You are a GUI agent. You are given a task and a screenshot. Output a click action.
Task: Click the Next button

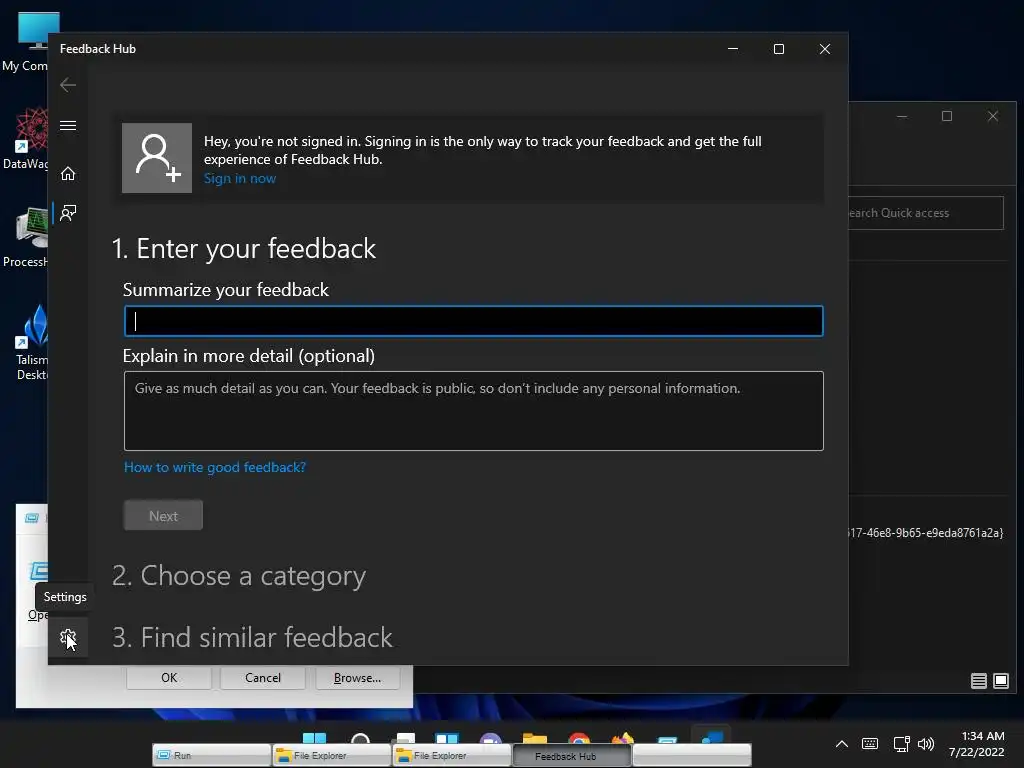point(163,515)
